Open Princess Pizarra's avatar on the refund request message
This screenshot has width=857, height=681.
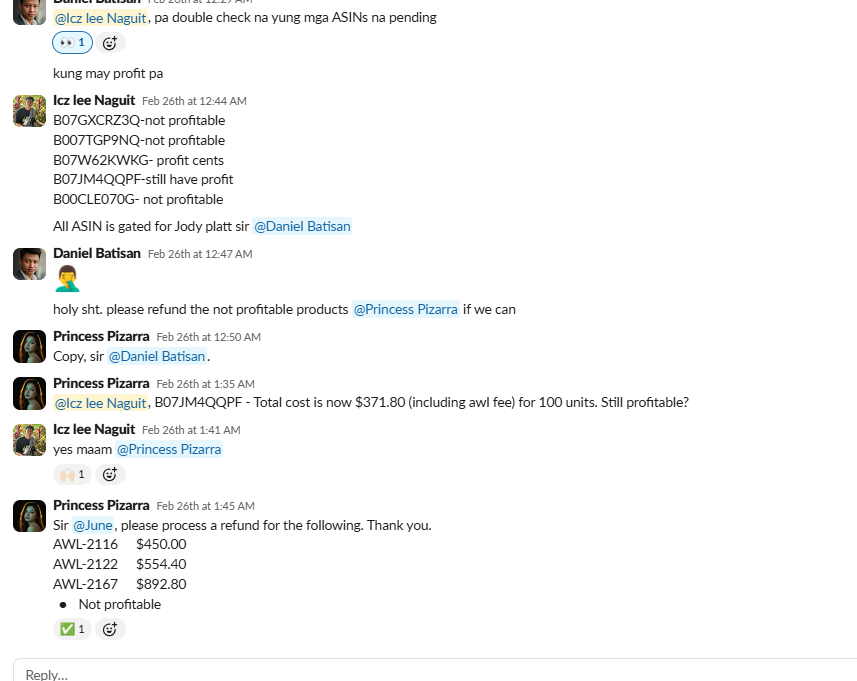coord(30,516)
